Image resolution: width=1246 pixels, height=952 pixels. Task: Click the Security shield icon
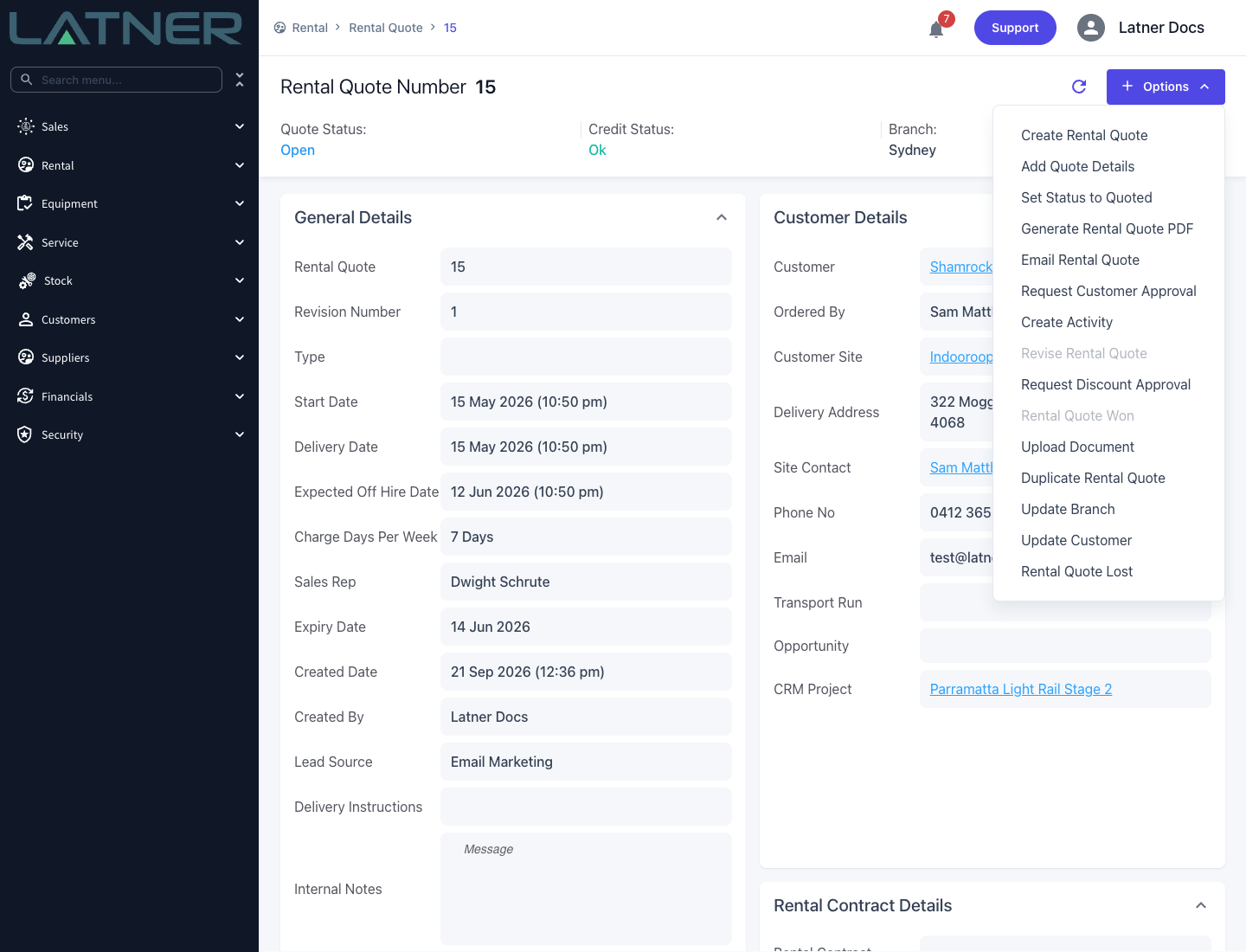[x=25, y=434]
